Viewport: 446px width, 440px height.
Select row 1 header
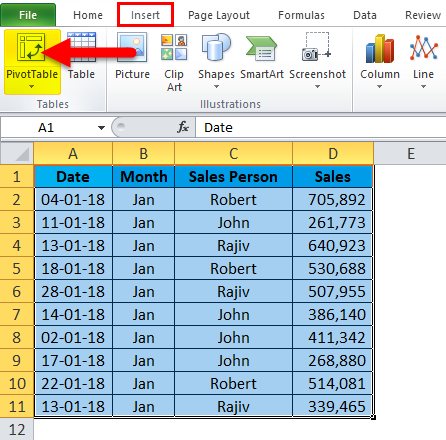(x=17, y=176)
